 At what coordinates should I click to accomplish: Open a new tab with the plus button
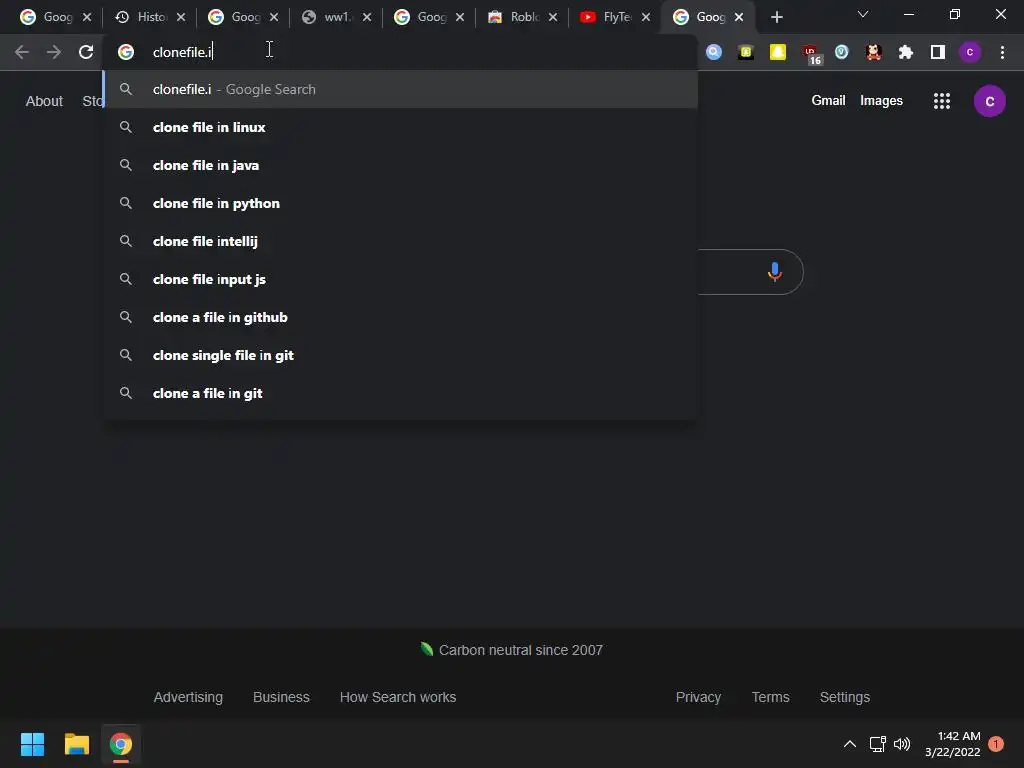coord(776,18)
